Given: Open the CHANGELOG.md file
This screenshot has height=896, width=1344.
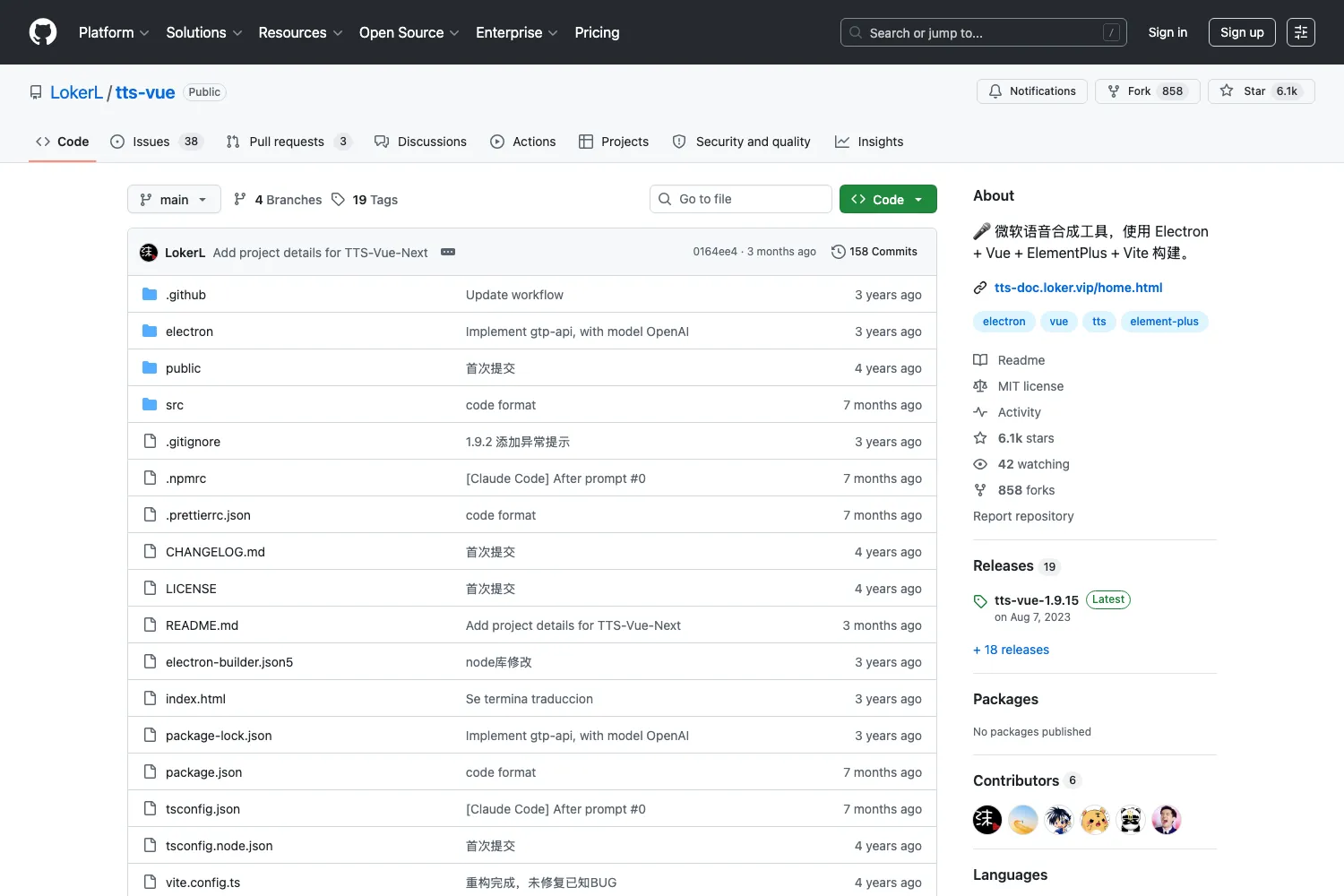Looking at the screenshot, I should 215,552.
